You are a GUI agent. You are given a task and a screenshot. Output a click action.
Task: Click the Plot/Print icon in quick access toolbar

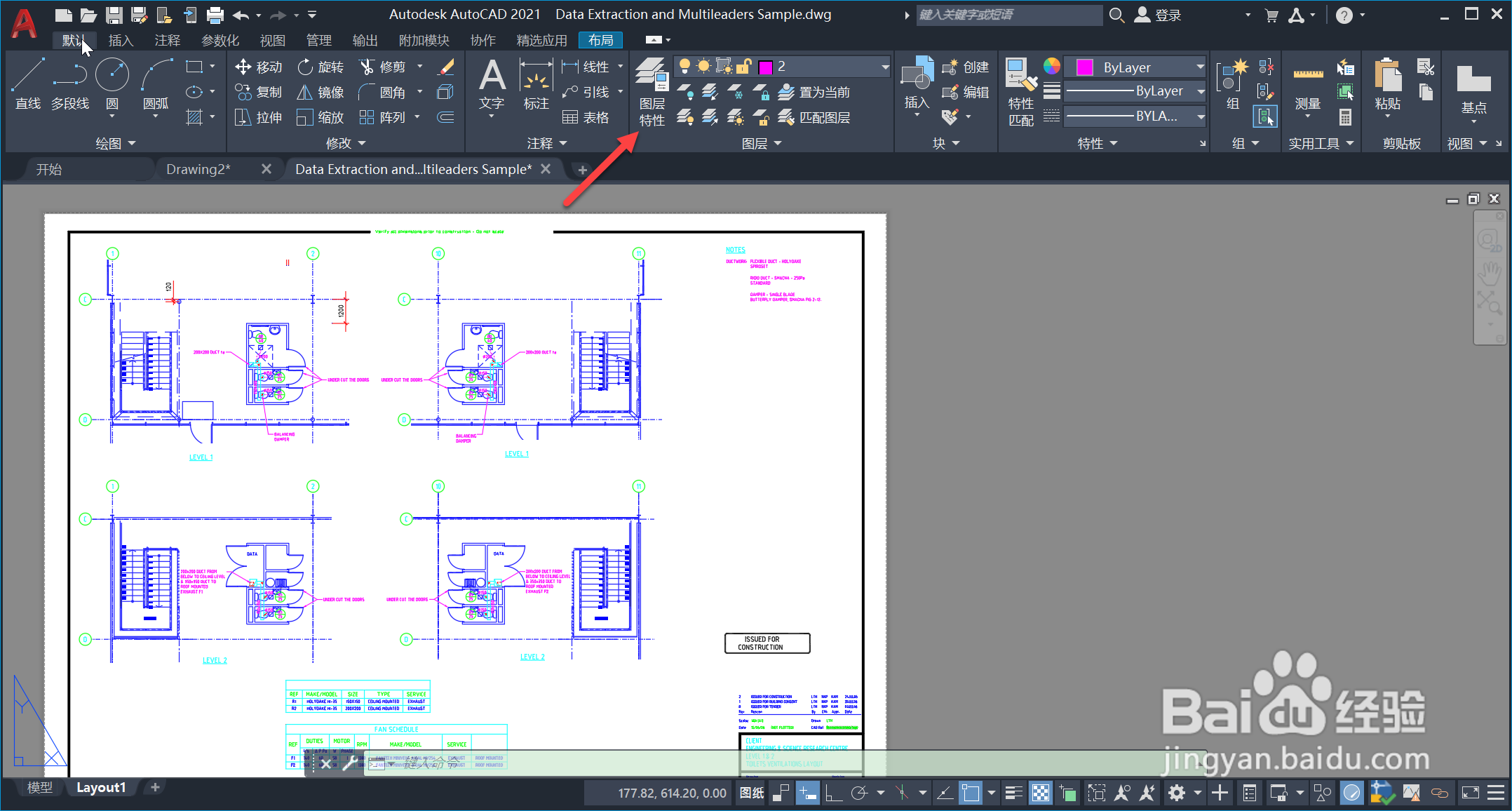pyautogui.click(x=215, y=15)
